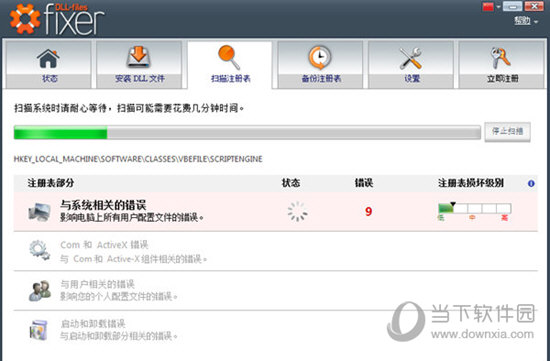This screenshot has height=361, width=550.
Task: Click the 扫描系统时请耐心等待 message text
Action: pos(129,108)
